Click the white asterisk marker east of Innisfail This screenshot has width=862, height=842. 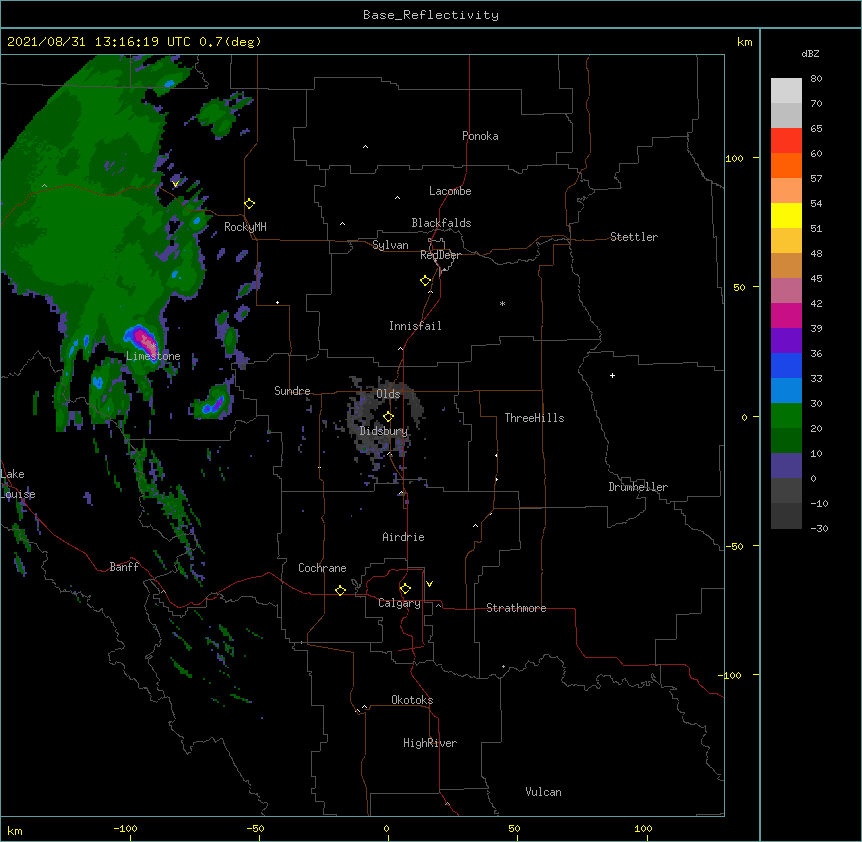tap(502, 303)
